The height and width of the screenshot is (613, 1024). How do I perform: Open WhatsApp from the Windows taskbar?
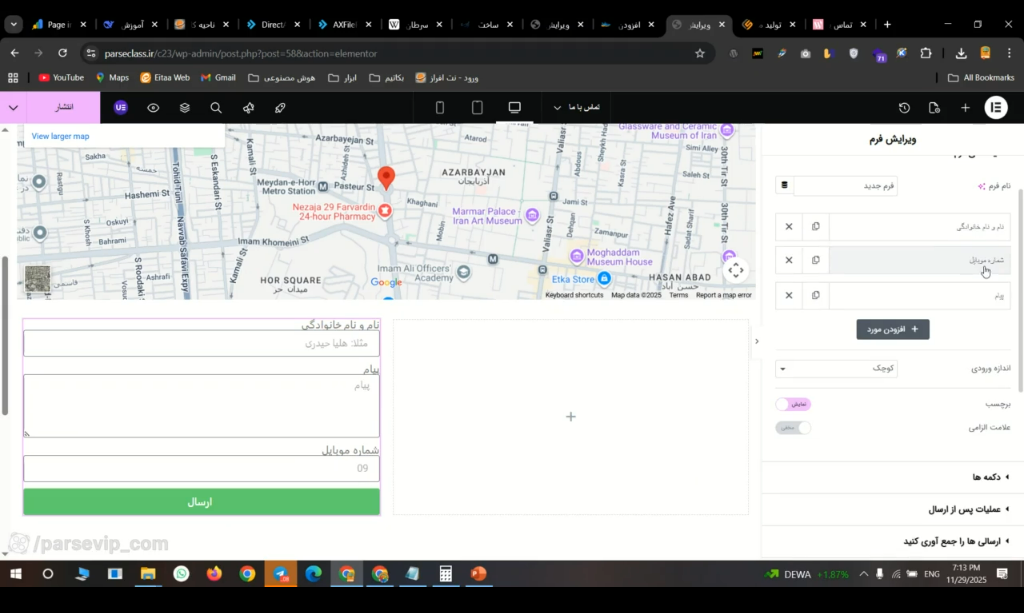tap(181, 574)
